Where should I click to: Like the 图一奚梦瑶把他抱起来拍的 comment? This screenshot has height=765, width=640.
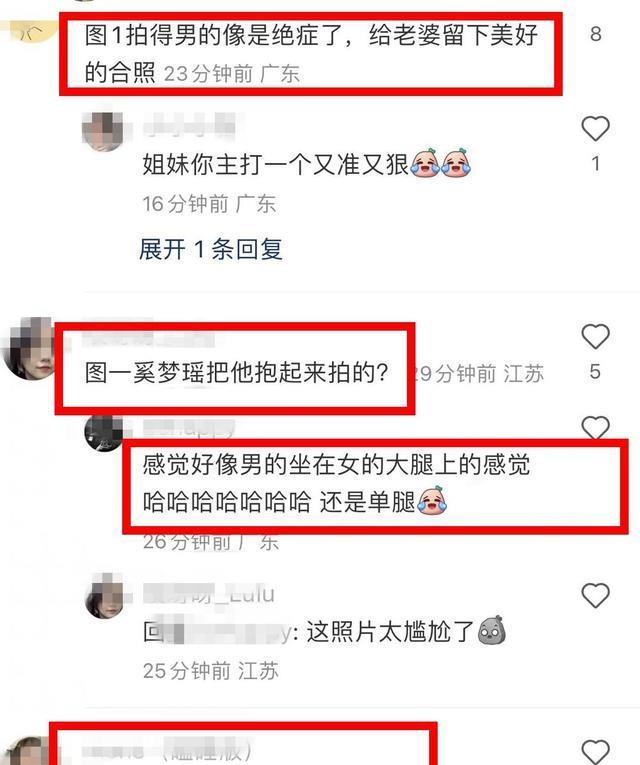pyautogui.click(x=595, y=337)
